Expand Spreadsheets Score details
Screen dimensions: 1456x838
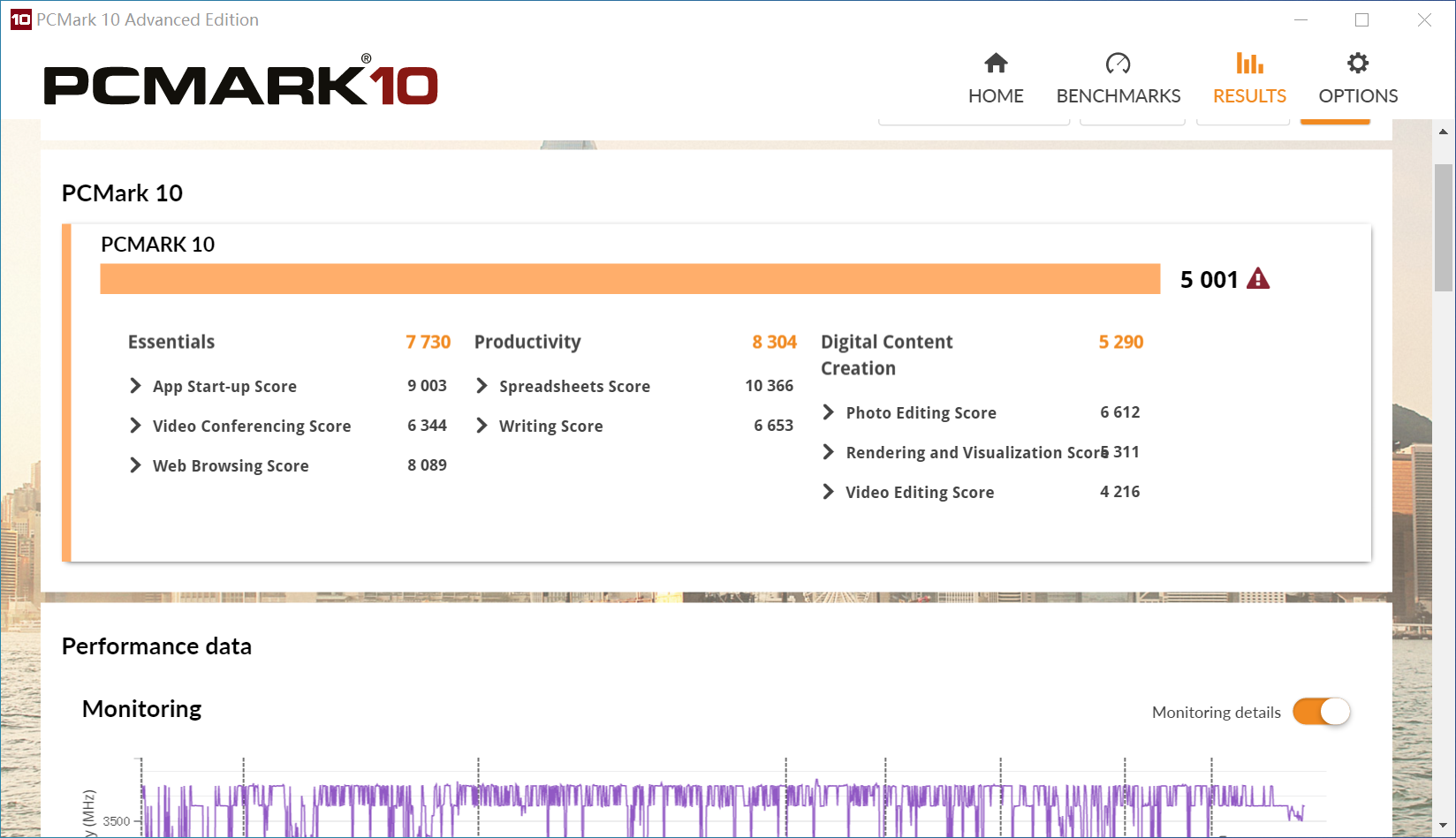(482, 386)
